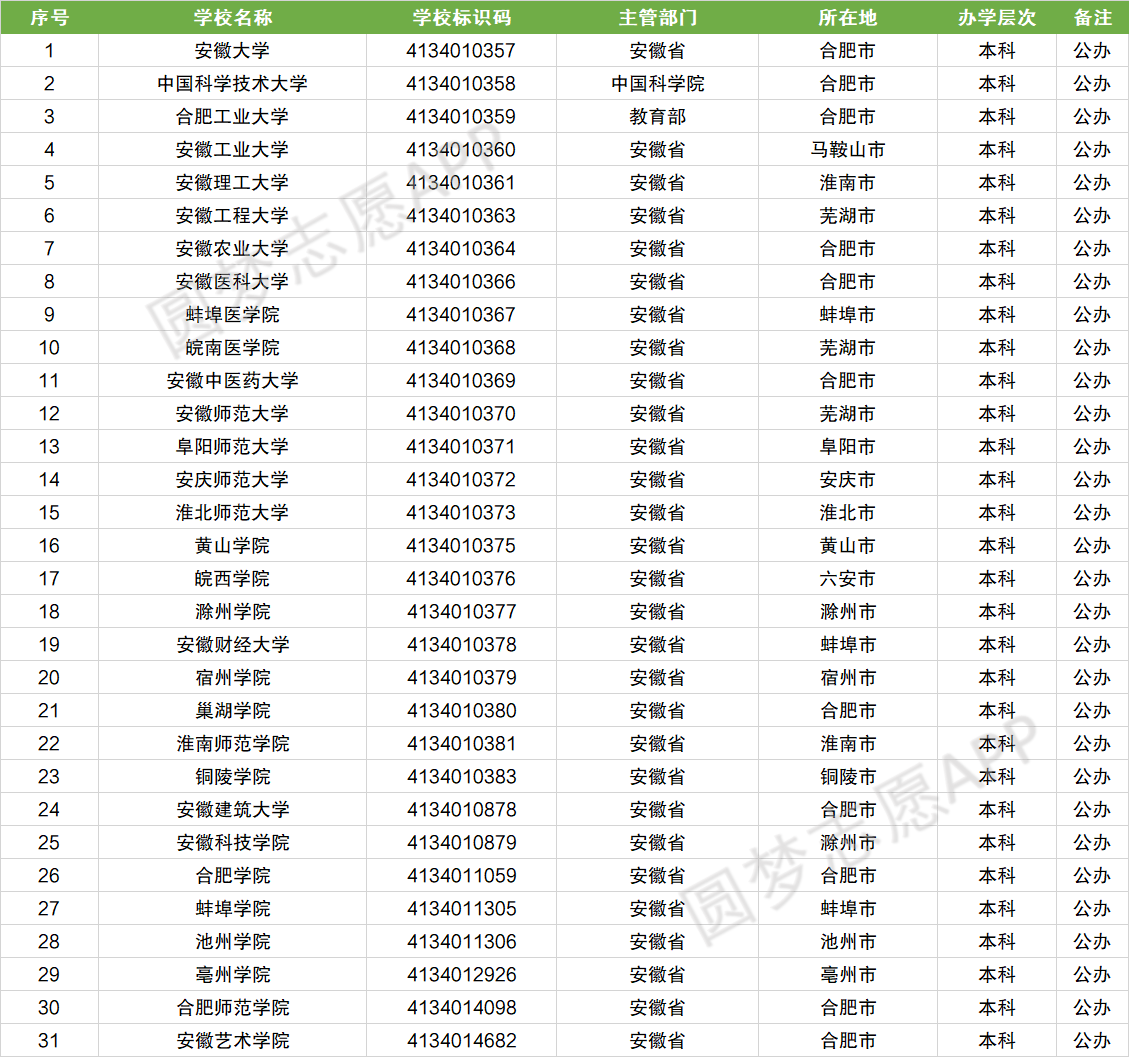Screen dimensions: 1129x1057
Task: Click the 六安市 location cell
Action: [x=847, y=579]
